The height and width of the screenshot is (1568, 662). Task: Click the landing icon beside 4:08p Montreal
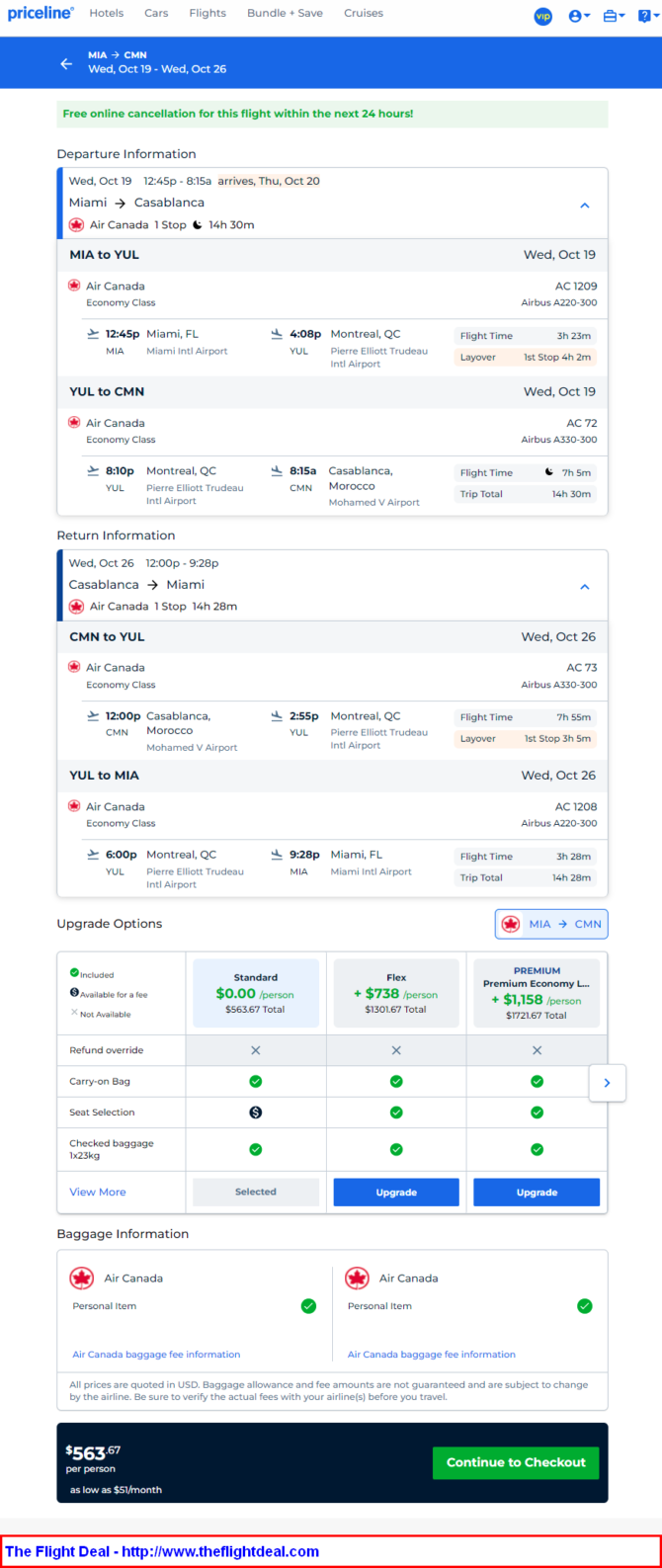tap(277, 334)
